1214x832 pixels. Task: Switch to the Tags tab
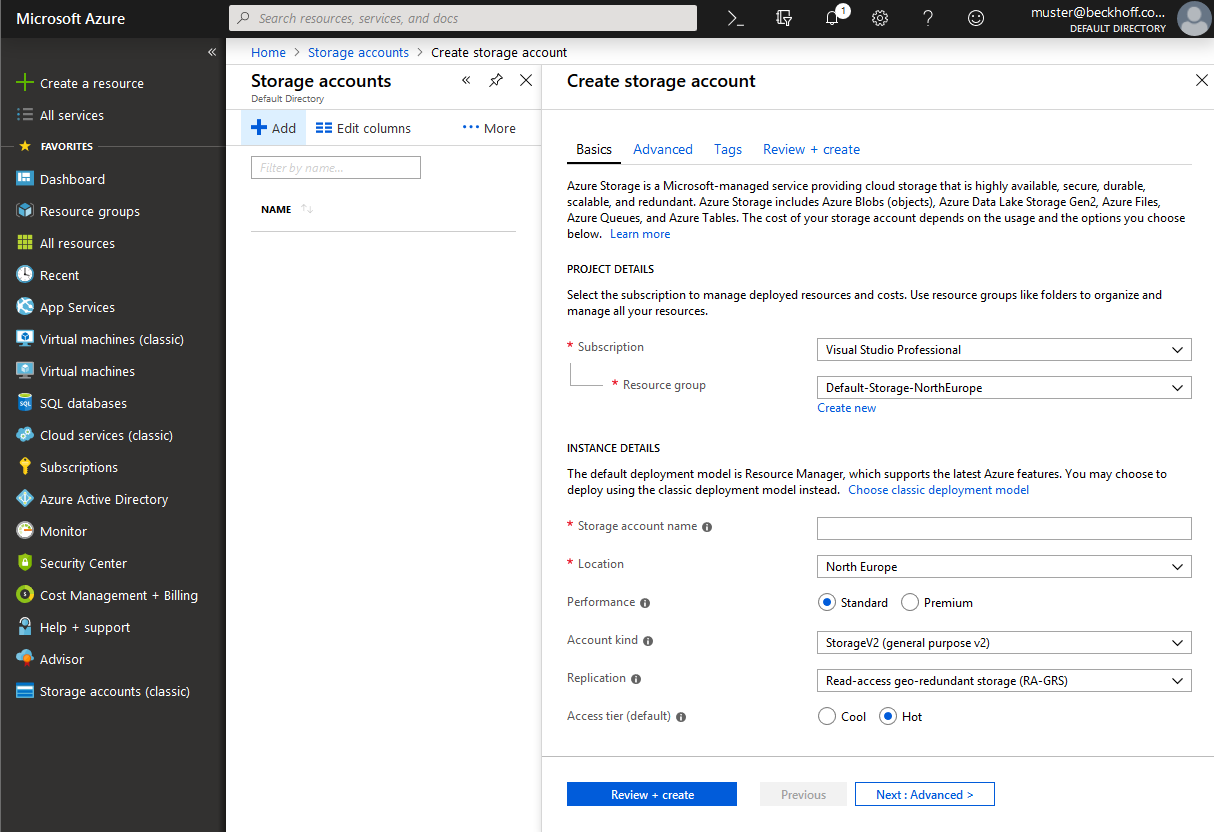click(728, 149)
